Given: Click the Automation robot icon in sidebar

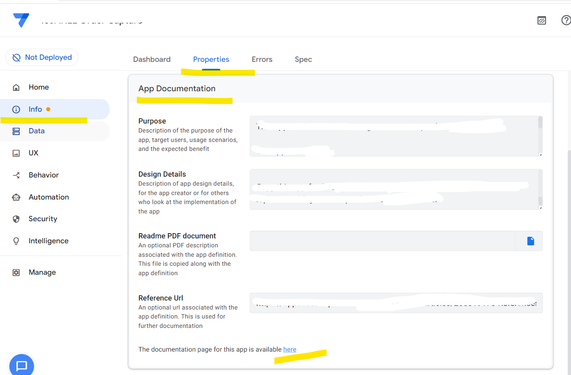Looking at the screenshot, I should 16,197.
